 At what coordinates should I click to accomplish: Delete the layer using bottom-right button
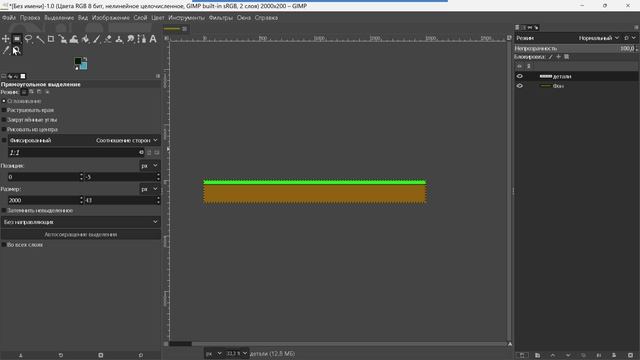point(631,356)
